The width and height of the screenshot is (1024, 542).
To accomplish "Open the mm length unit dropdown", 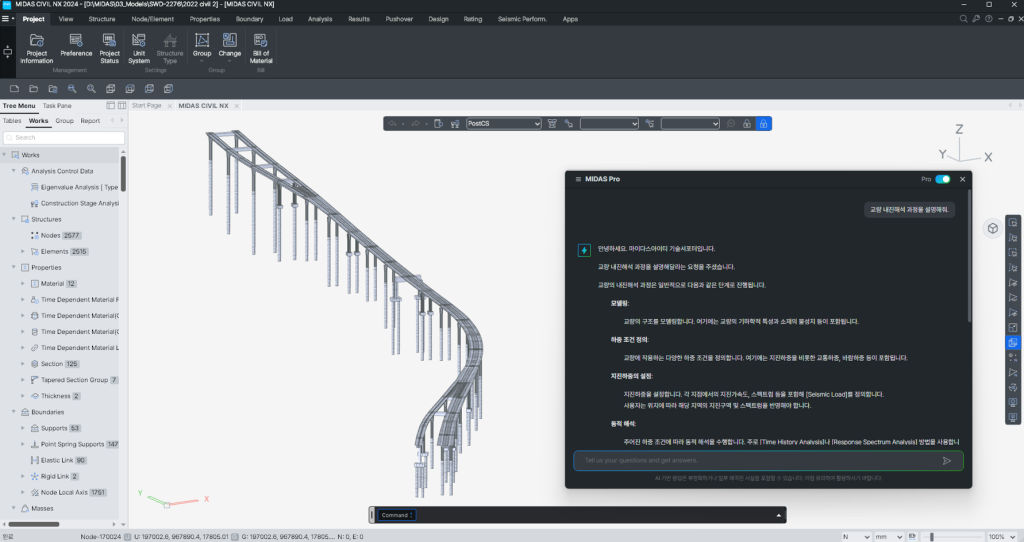I will 888,537.
